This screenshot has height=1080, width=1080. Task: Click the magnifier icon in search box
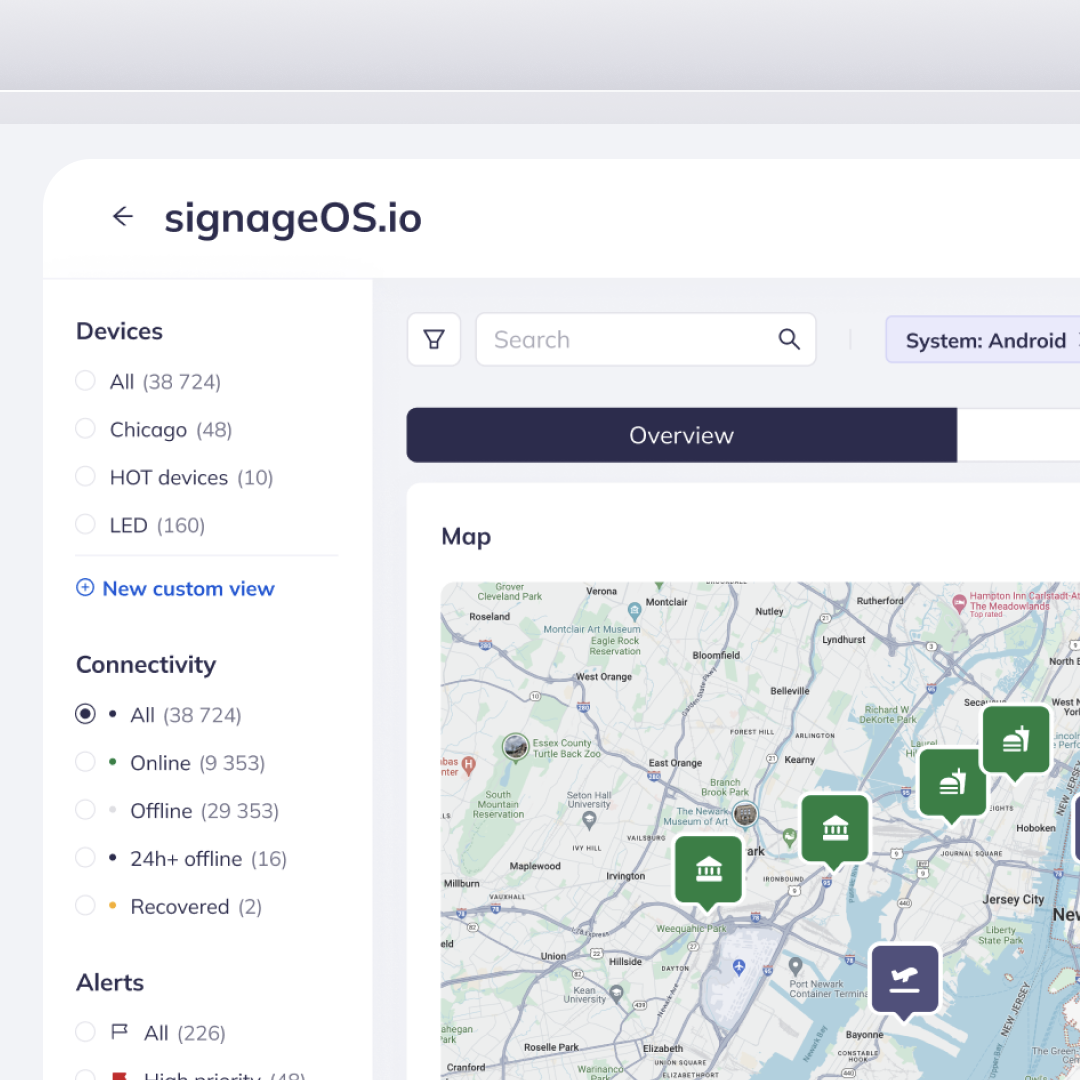point(789,340)
